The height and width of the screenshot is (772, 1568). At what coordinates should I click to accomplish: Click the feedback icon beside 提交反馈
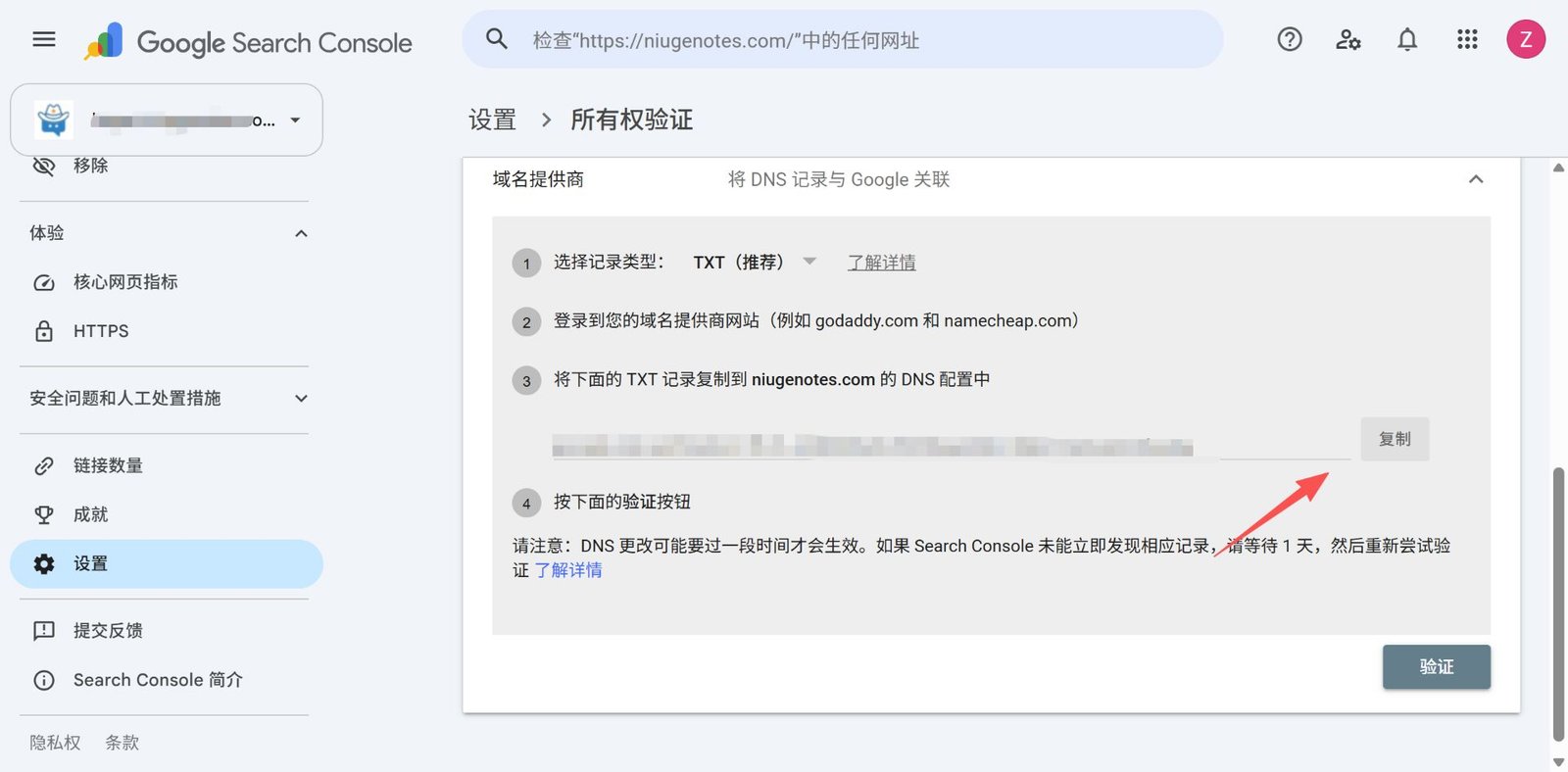point(44,630)
